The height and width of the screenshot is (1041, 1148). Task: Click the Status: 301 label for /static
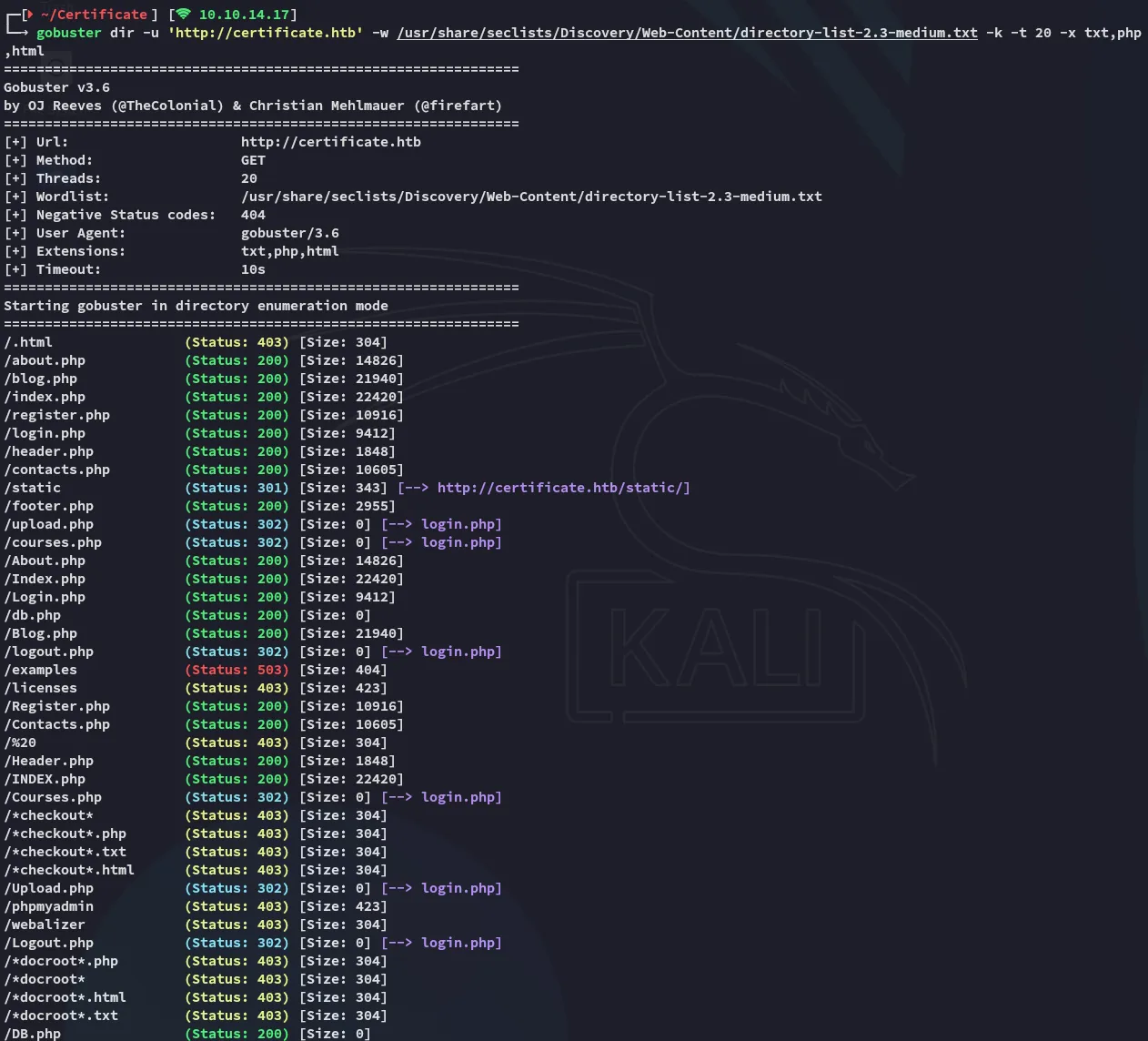click(x=237, y=488)
